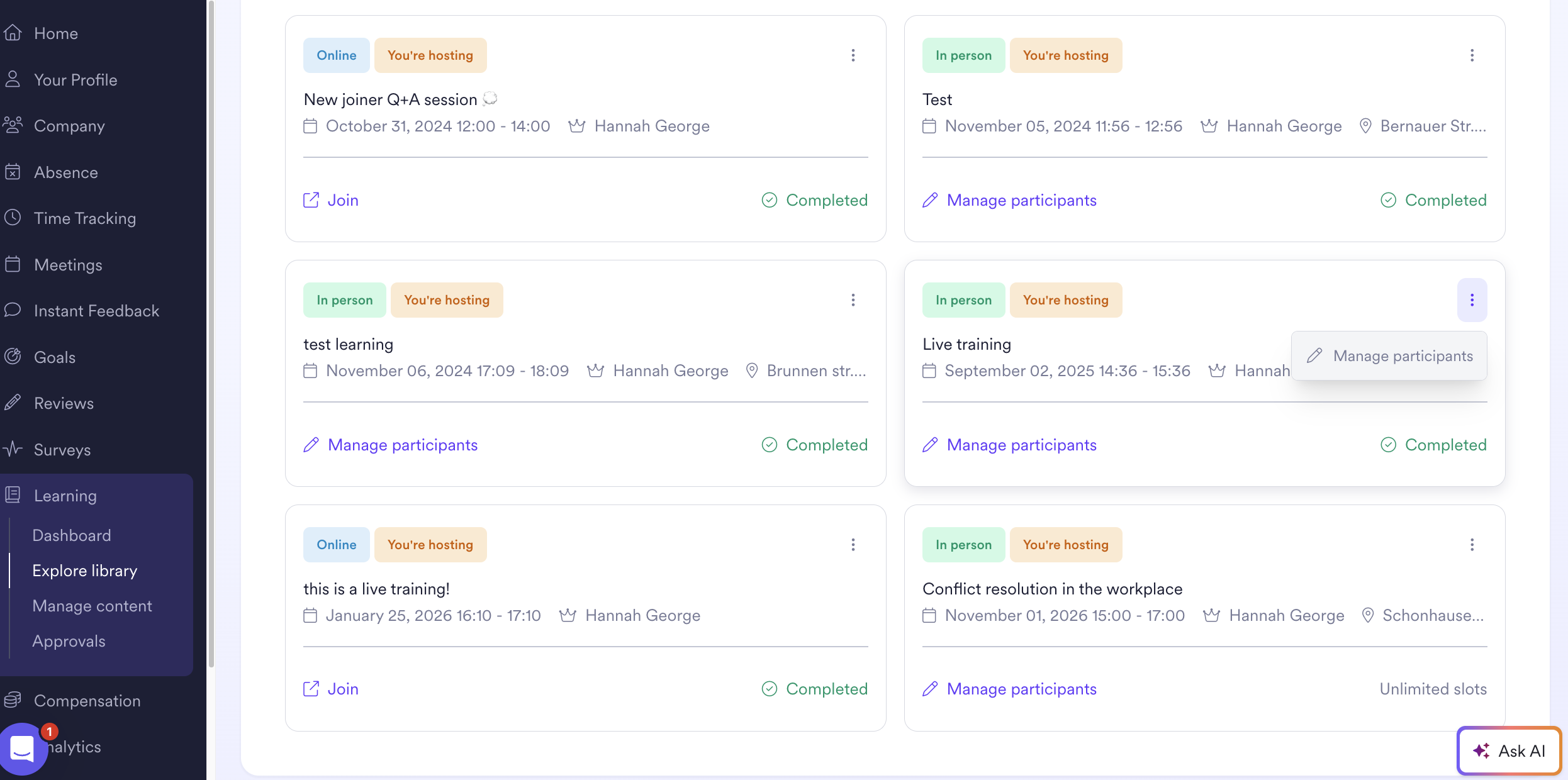Viewport: 1568px width, 780px height.
Task: Click the Goals target icon
Action: tap(13, 357)
